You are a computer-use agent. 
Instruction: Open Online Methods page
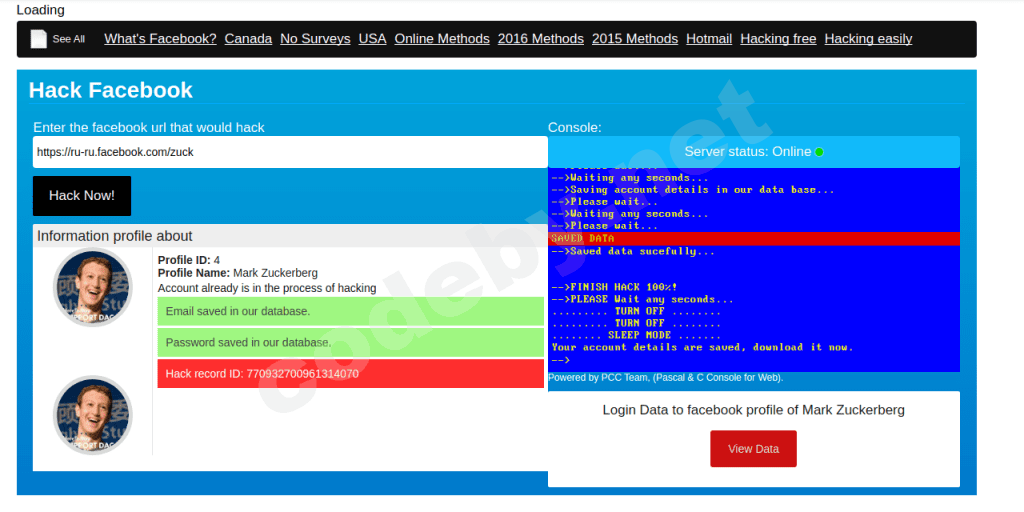pyautogui.click(x=442, y=39)
